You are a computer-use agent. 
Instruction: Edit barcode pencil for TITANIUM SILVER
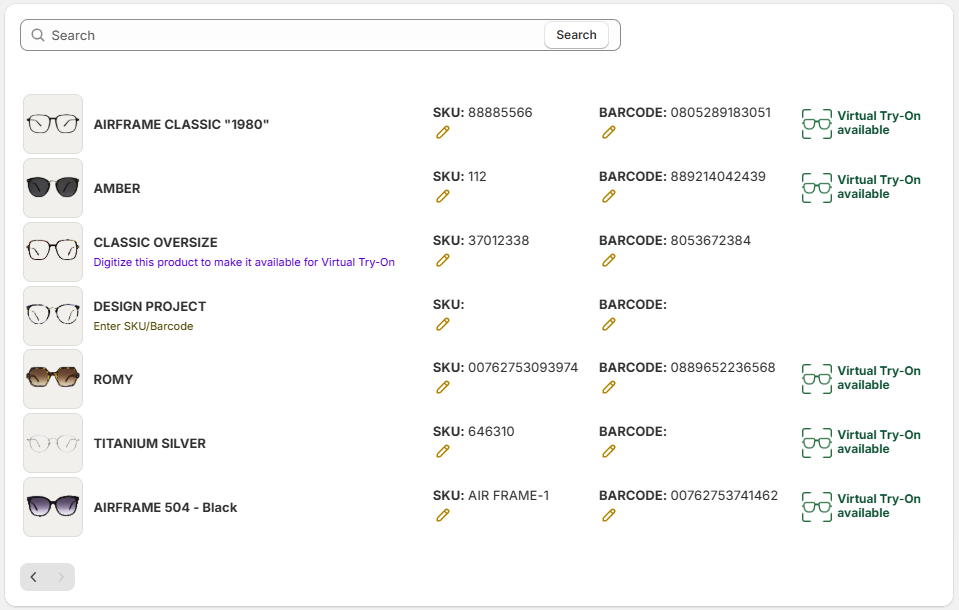pyautogui.click(x=609, y=451)
